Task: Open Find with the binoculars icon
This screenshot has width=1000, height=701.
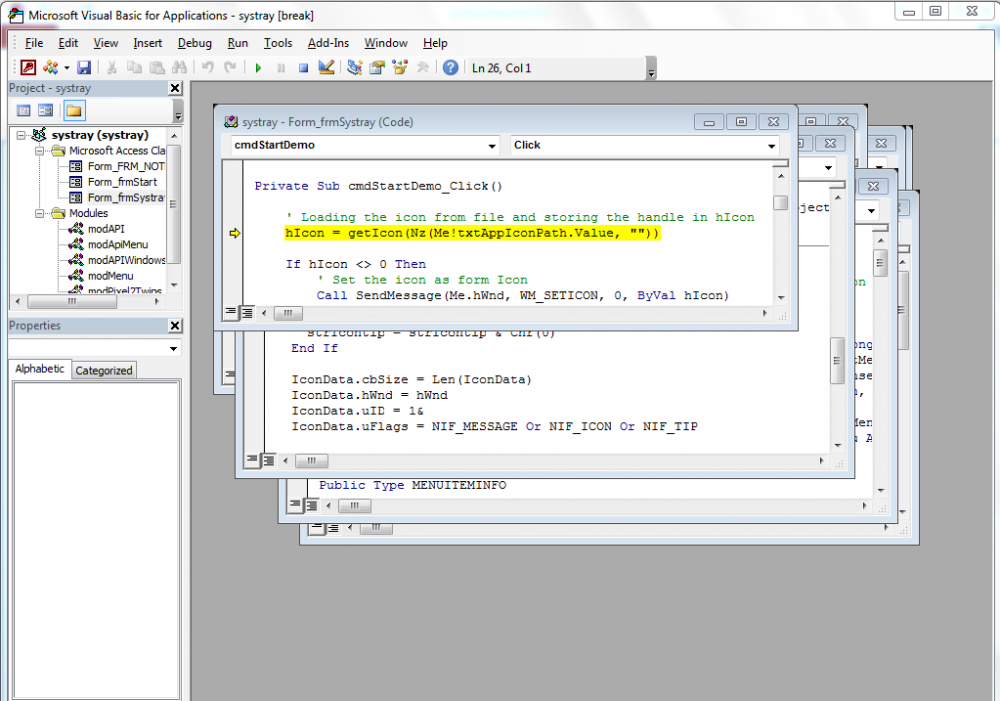Action: [179, 68]
